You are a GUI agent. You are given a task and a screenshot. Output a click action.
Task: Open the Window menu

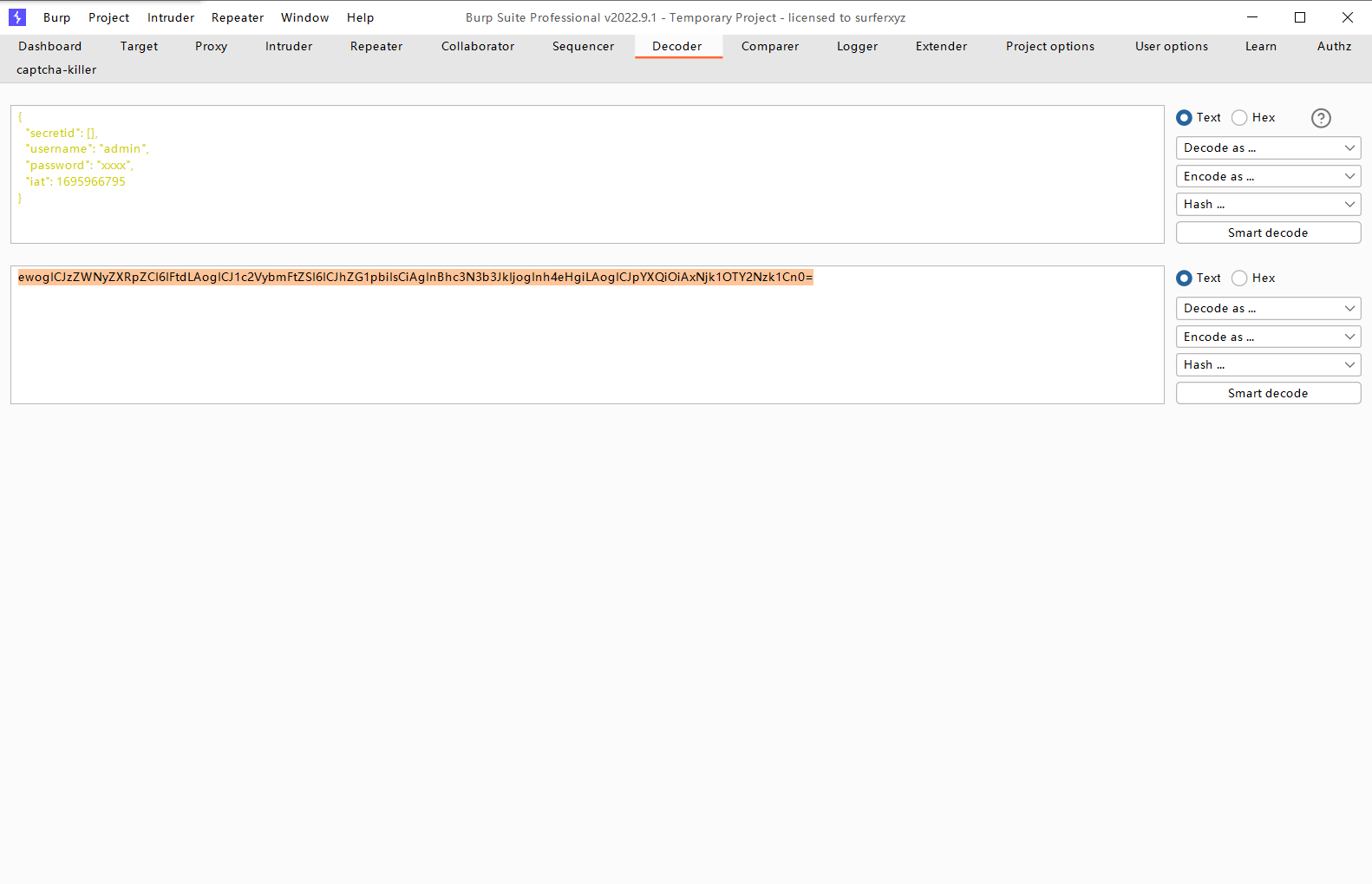click(305, 17)
